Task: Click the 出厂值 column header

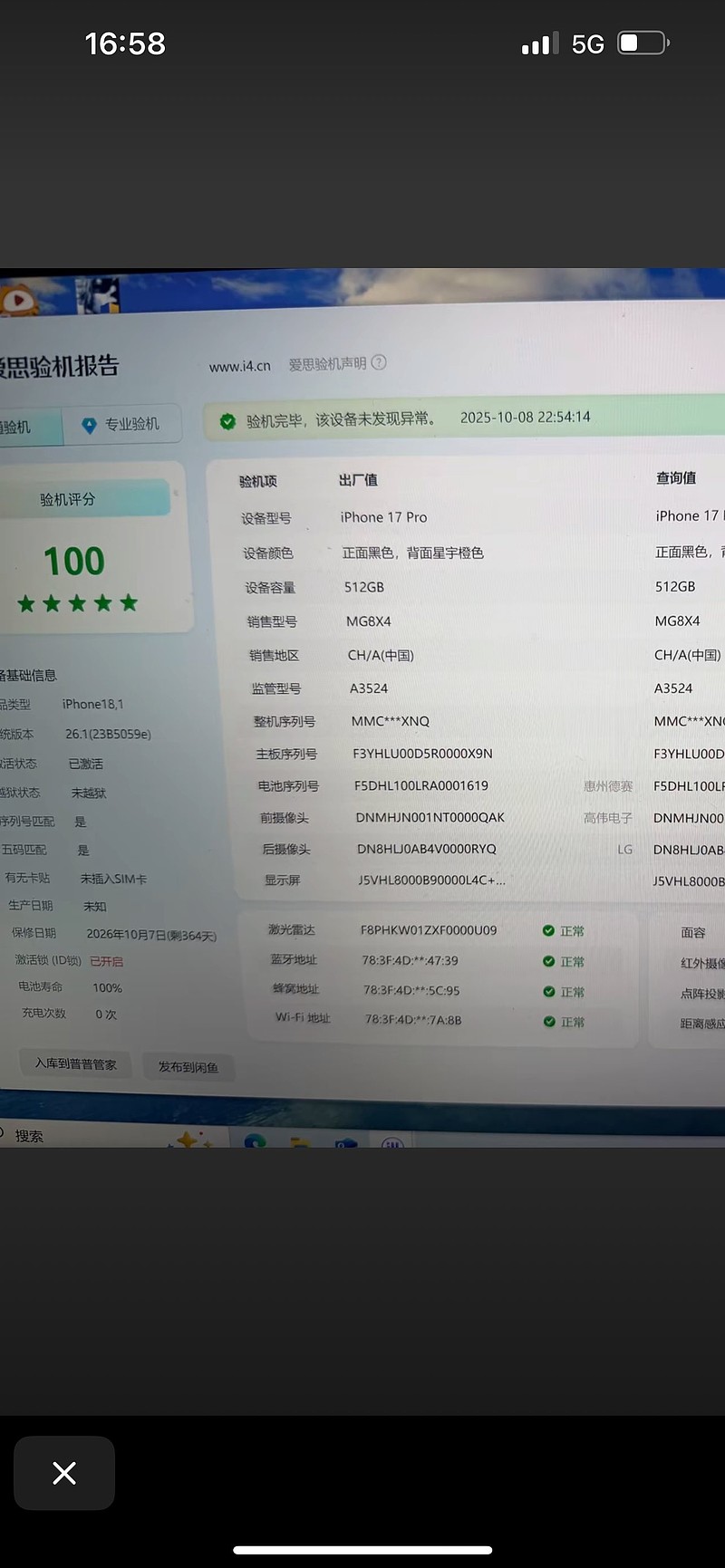Action: click(x=358, y=480)
